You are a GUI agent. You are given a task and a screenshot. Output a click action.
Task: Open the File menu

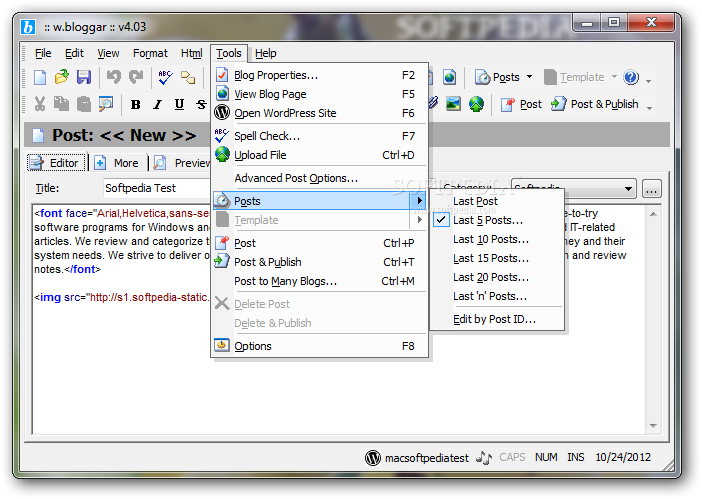pyautogui.click(x=43, y=53)
